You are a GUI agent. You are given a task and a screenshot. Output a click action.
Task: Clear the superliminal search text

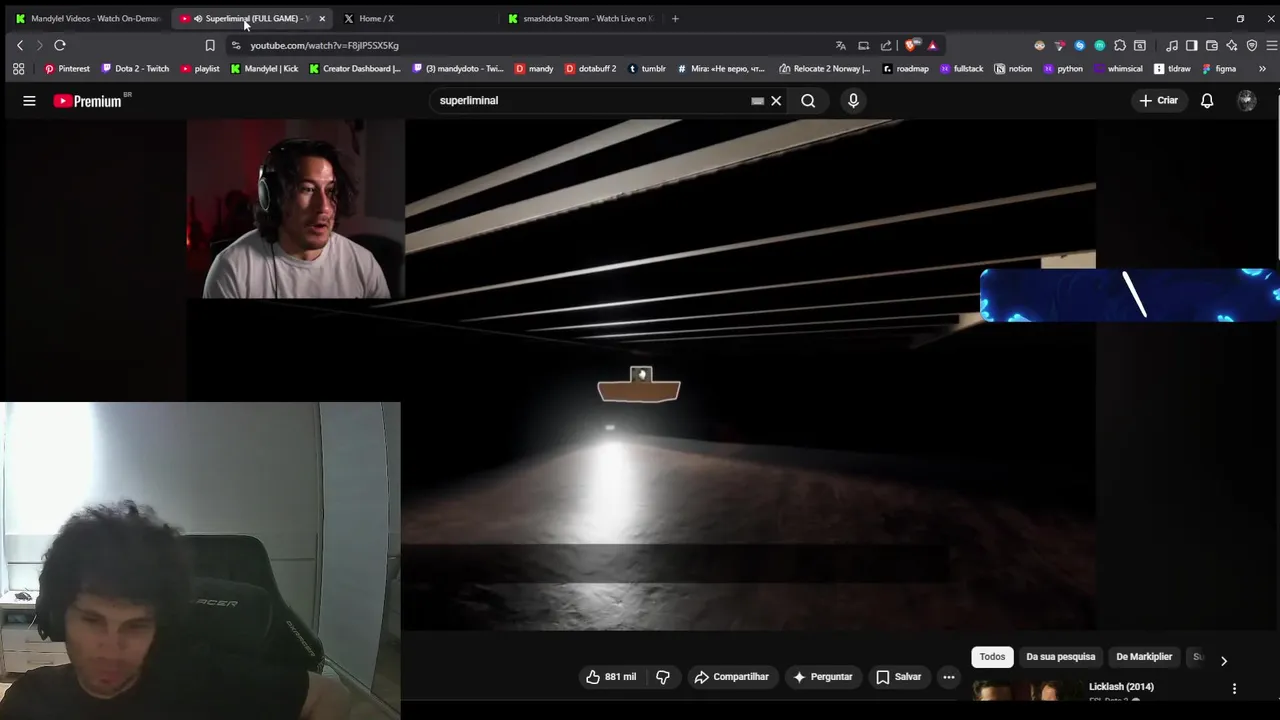pos(776,100)
